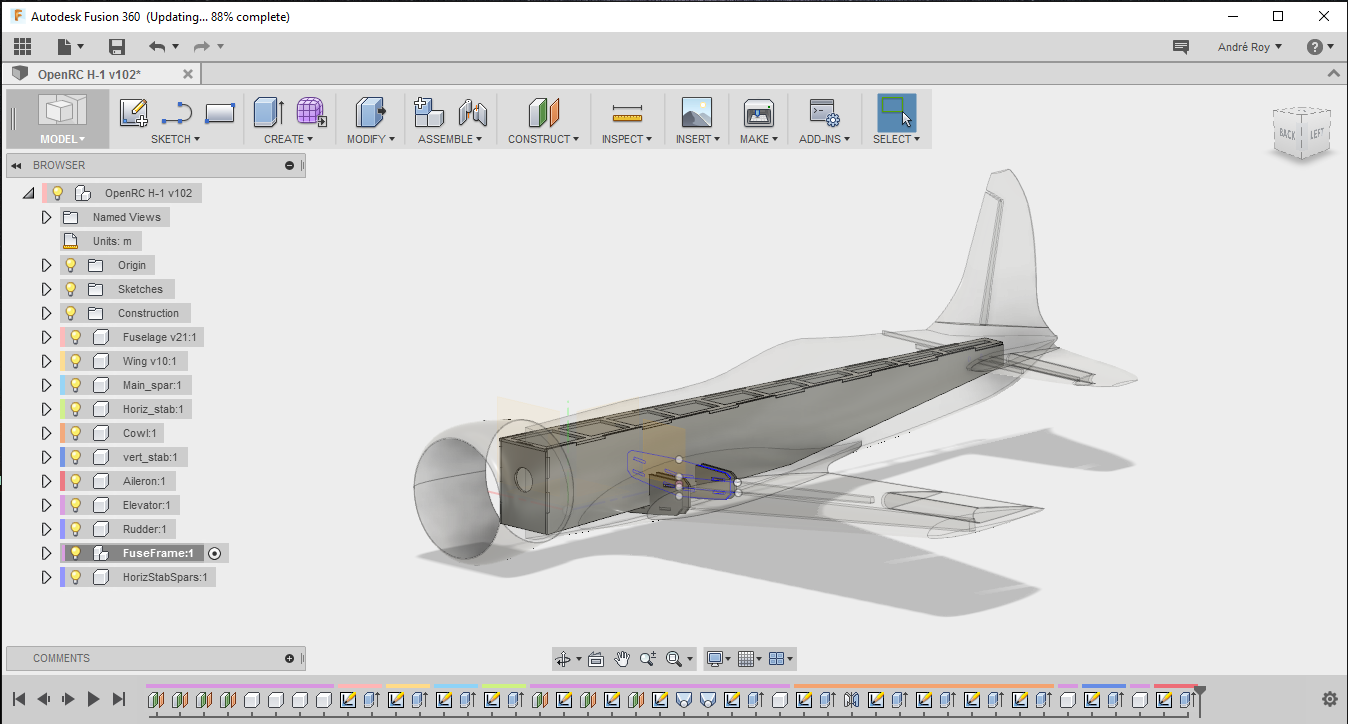Select the Extrude tool icon
The image size is (1348, 724).
pyautogui.click(x=269, y=112)
